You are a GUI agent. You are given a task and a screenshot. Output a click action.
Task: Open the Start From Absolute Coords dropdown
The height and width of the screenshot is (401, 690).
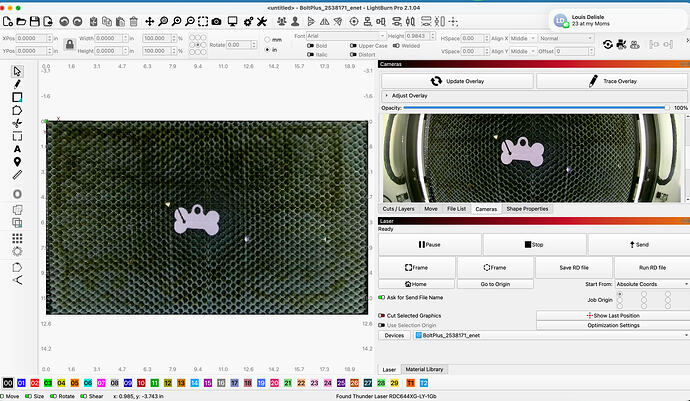click(x=652, y=284)
